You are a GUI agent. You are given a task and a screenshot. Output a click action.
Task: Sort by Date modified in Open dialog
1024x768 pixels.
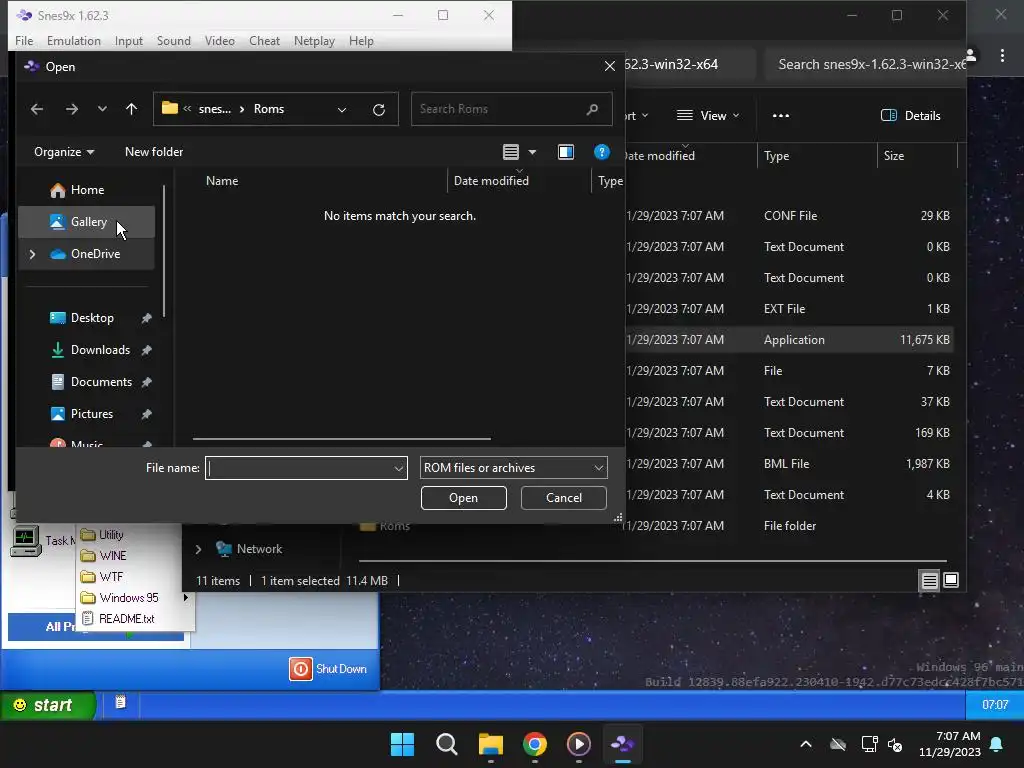click(491, 181)
